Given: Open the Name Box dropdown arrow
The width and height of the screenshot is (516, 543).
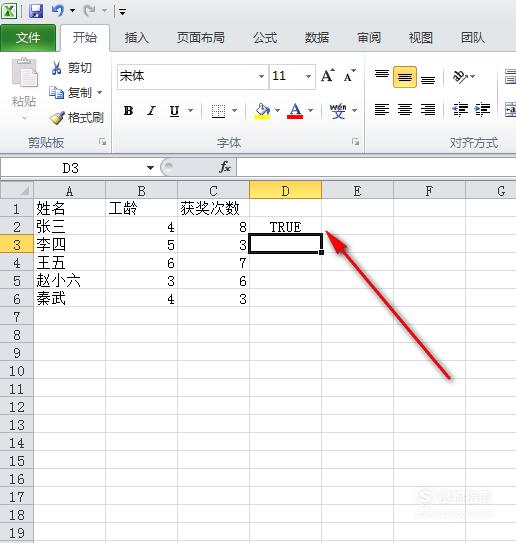Looking at the screenshot, I should coord(150,168).
